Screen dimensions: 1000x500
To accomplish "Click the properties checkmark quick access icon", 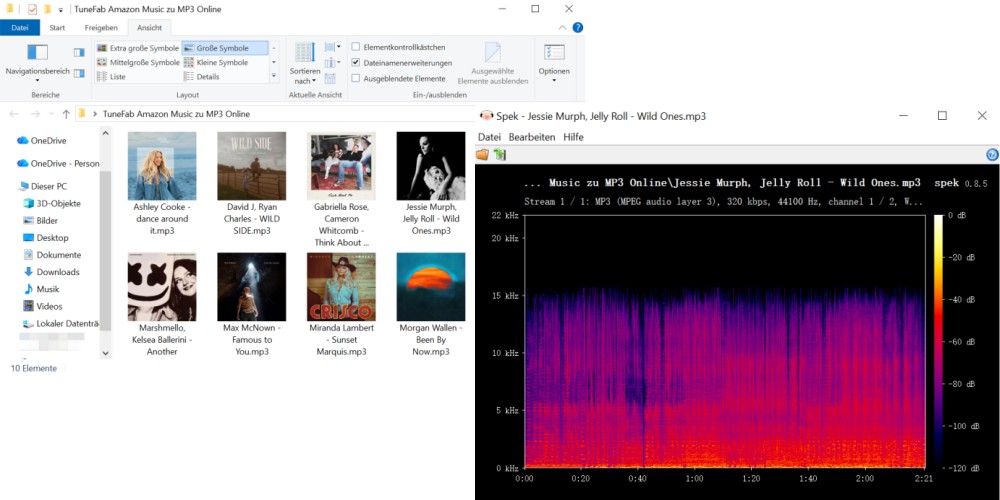I will (x=33, y=10).
